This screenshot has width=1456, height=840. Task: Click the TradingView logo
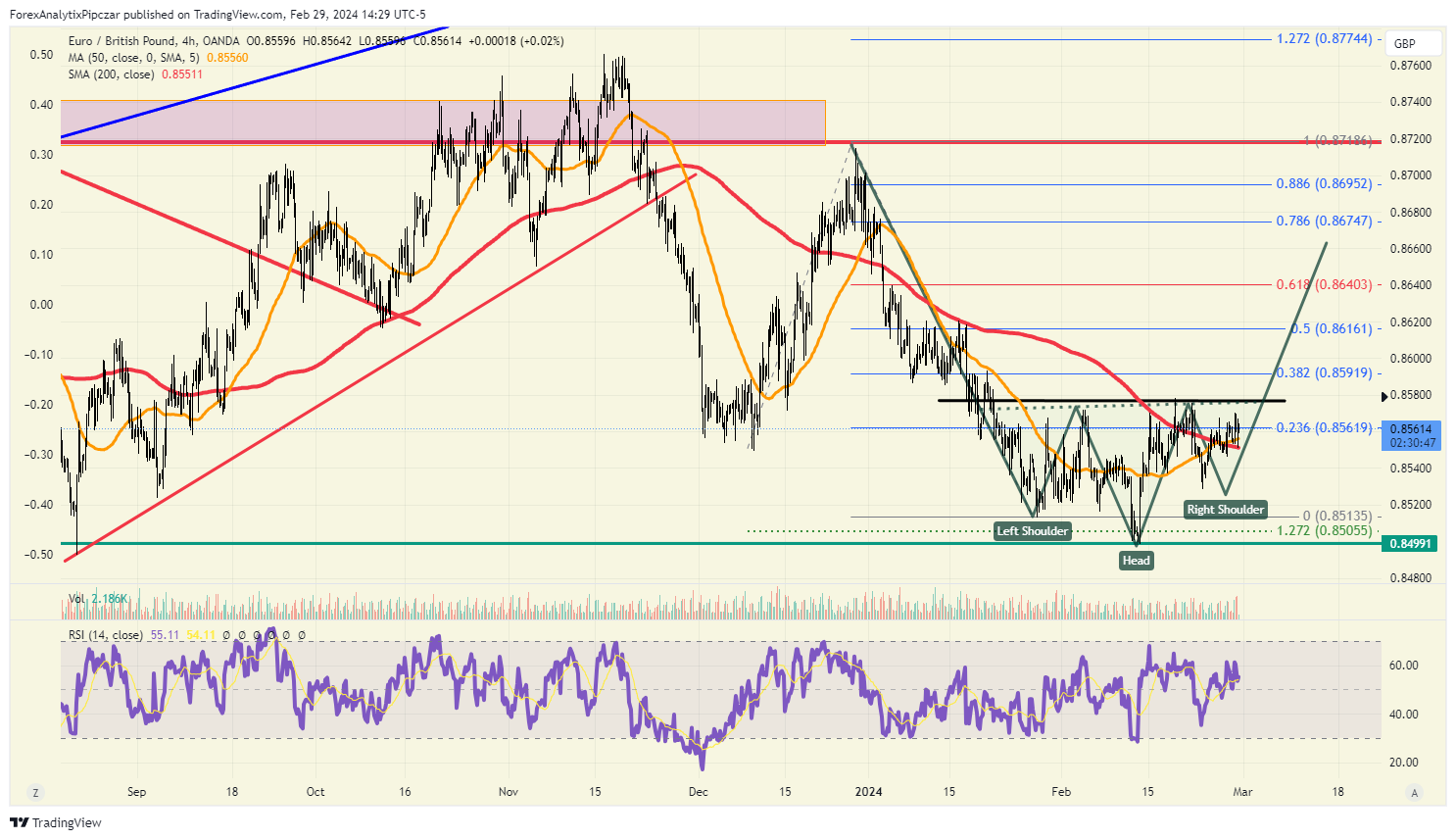click(56, 822)
